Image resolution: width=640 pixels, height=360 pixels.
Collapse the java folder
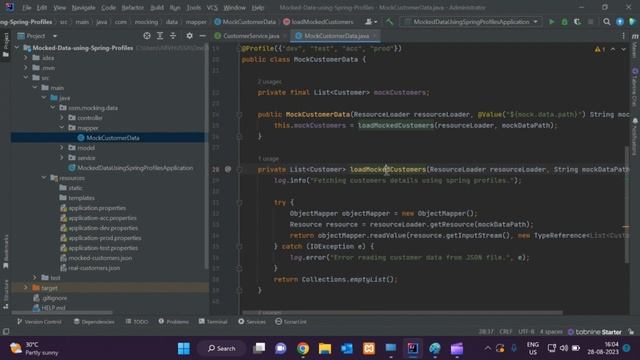coord(44,98)
